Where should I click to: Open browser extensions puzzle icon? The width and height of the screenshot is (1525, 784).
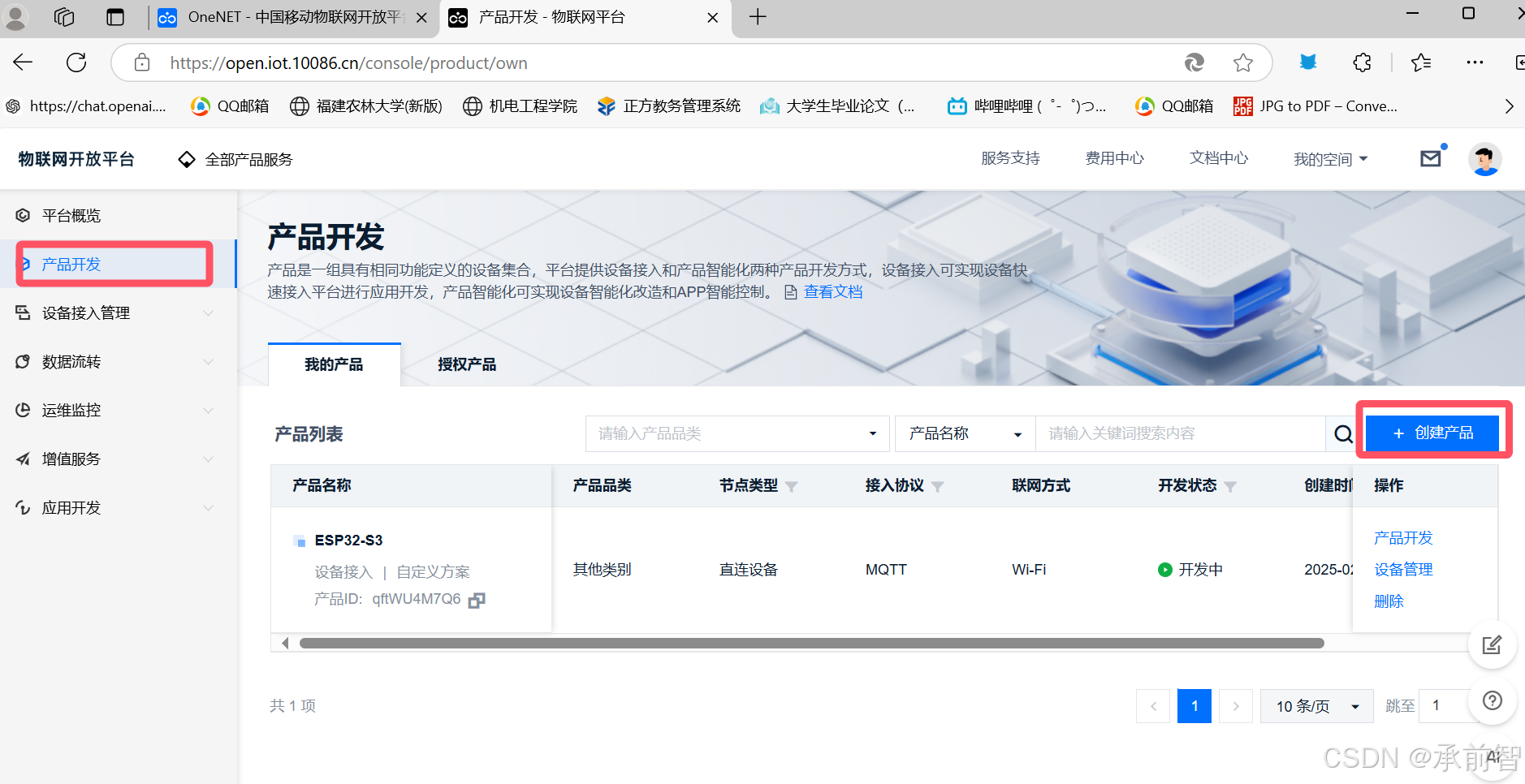1362,62
